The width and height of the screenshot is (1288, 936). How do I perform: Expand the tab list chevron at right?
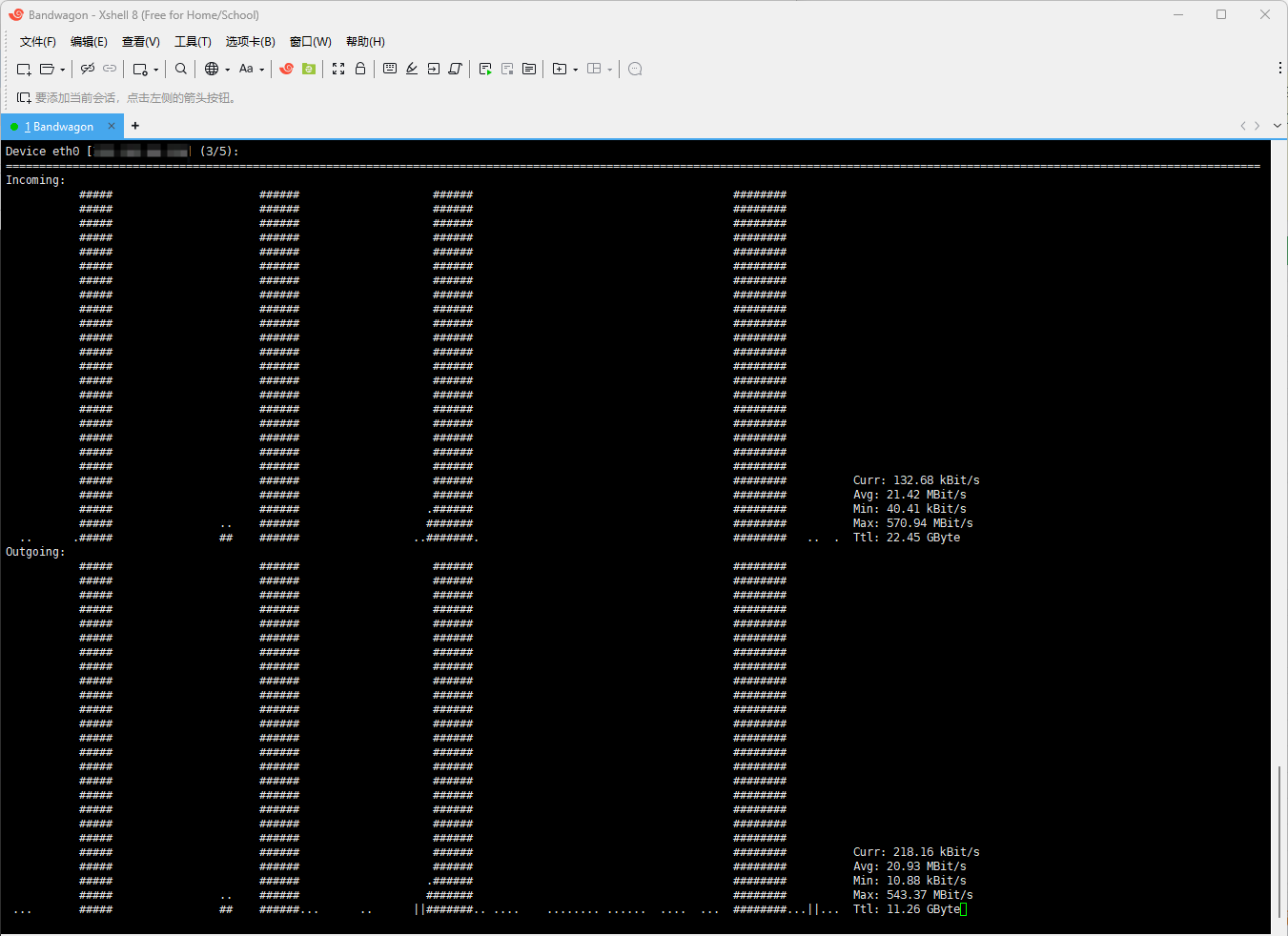click(x=1278, y=126)
